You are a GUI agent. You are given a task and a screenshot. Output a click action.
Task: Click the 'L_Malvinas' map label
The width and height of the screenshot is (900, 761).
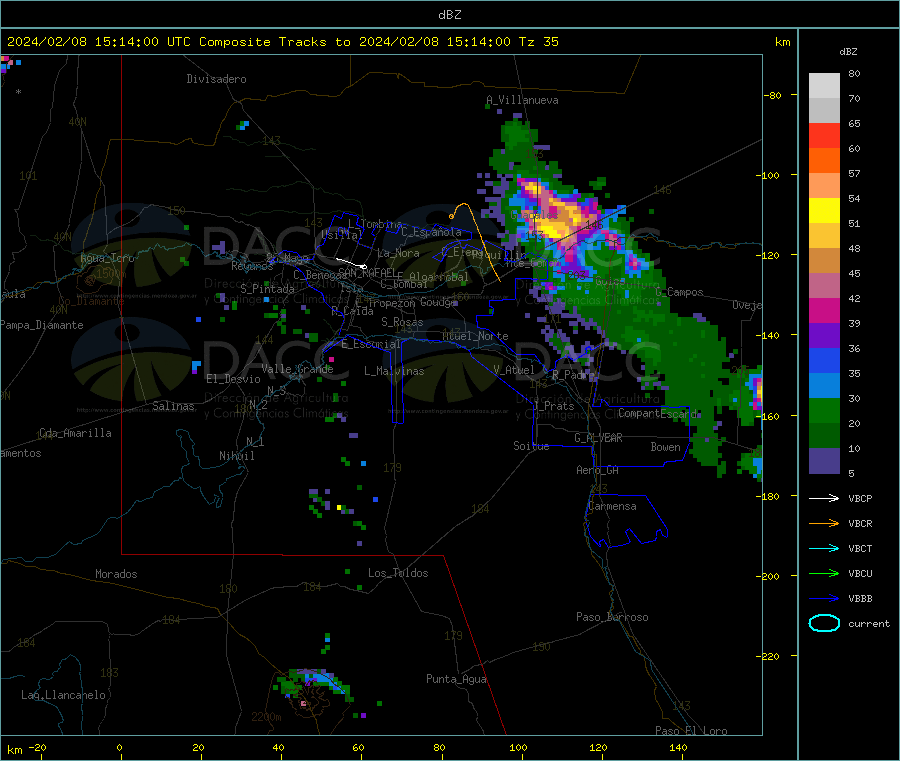coord(394,371)
